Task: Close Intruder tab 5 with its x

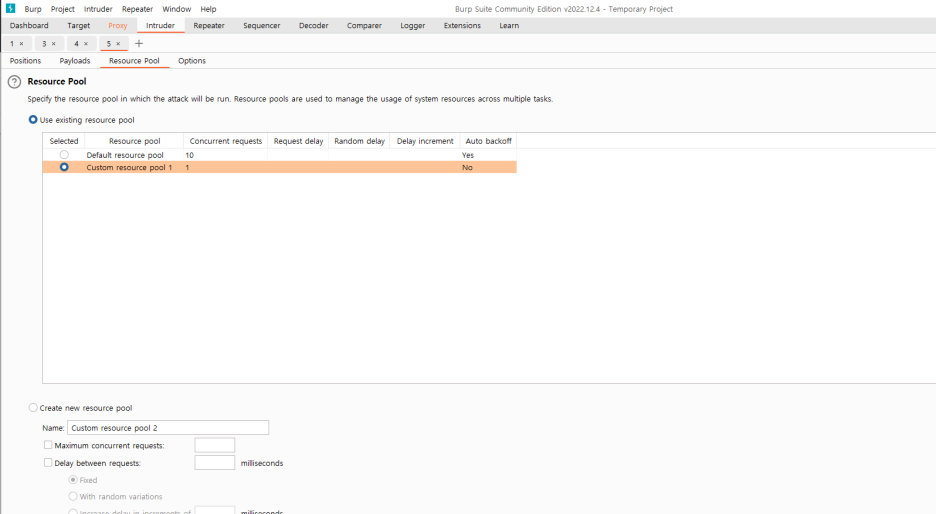Action: [x=118, y=44]
